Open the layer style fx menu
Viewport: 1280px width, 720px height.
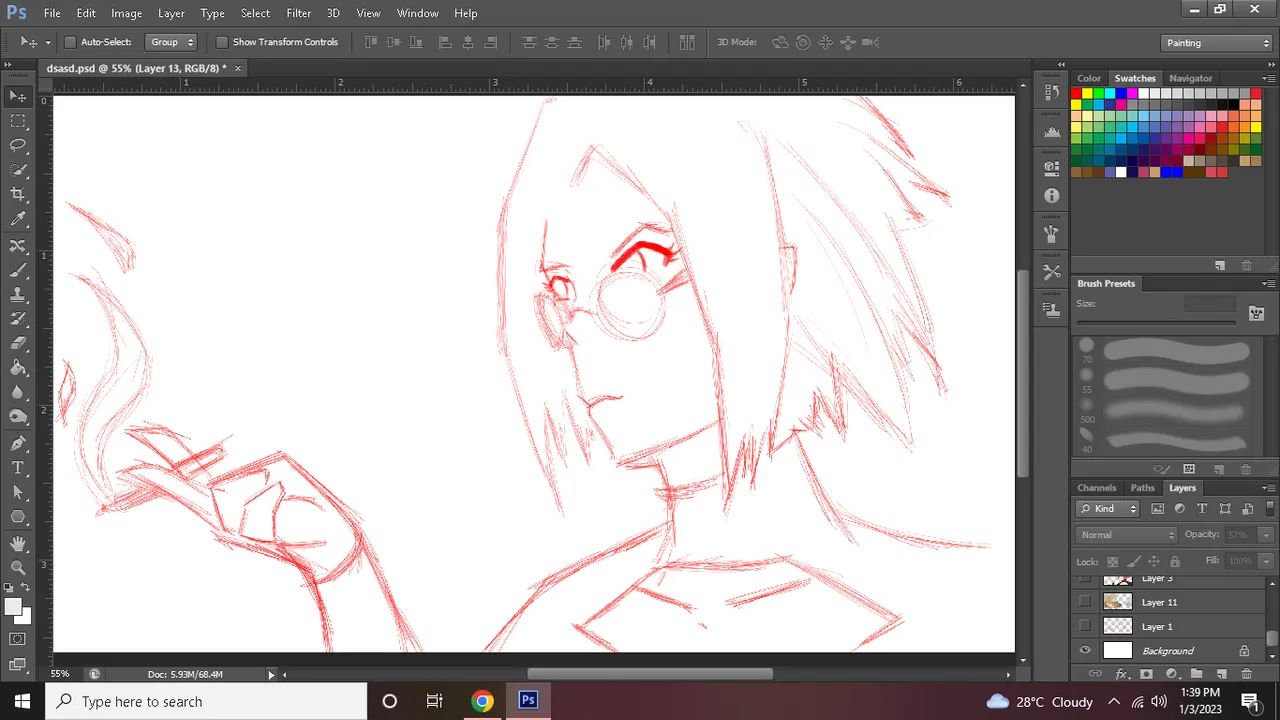1121,675
